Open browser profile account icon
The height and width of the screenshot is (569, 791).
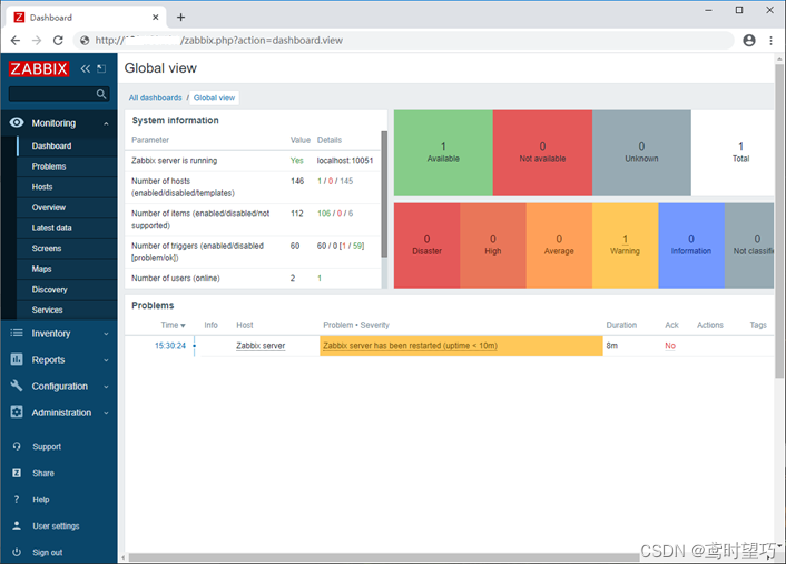tap(749, 40)
